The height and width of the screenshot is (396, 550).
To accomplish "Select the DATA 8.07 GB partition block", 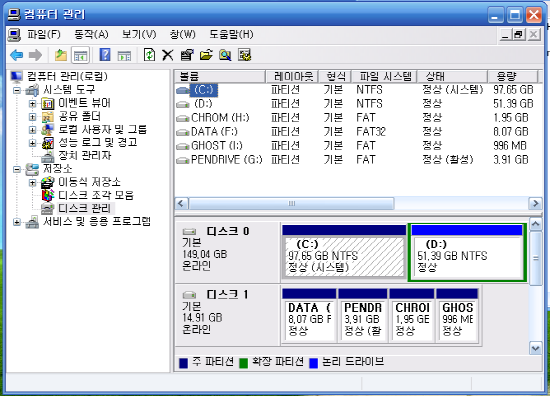I will pos(309,315).
